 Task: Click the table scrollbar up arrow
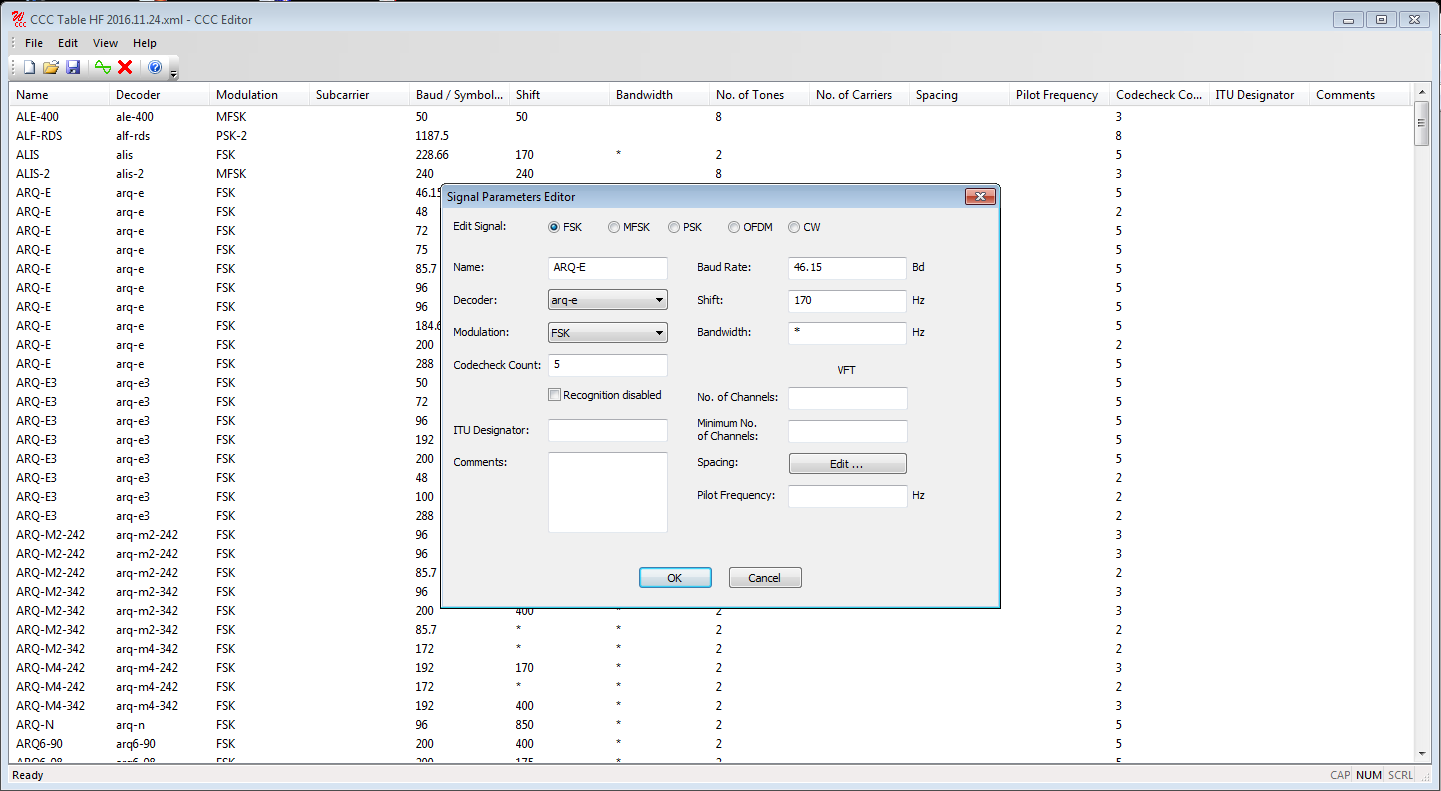pos(1422,92)
